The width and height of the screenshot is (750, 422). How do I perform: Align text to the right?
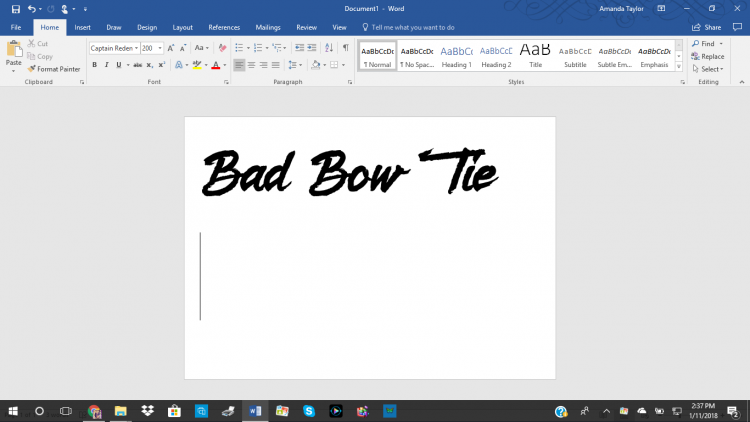(x=264, y=65)
